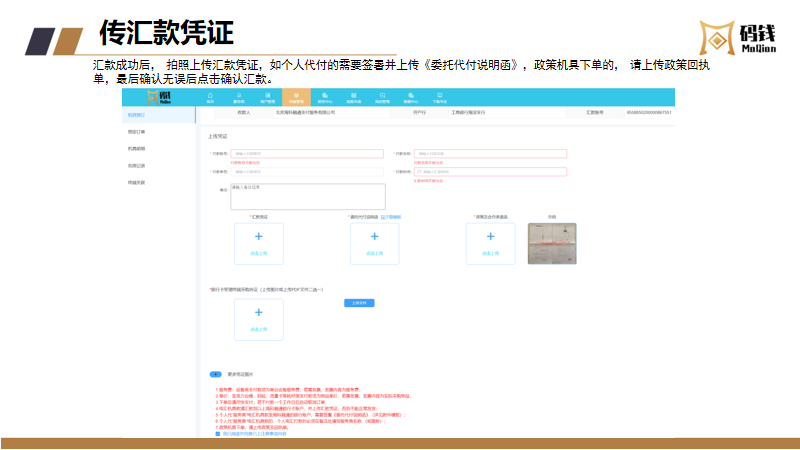Click the home icon in the top navigation

210,96
